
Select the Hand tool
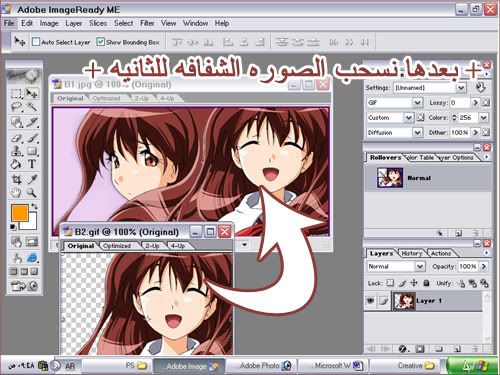click(x=16, y=193)
